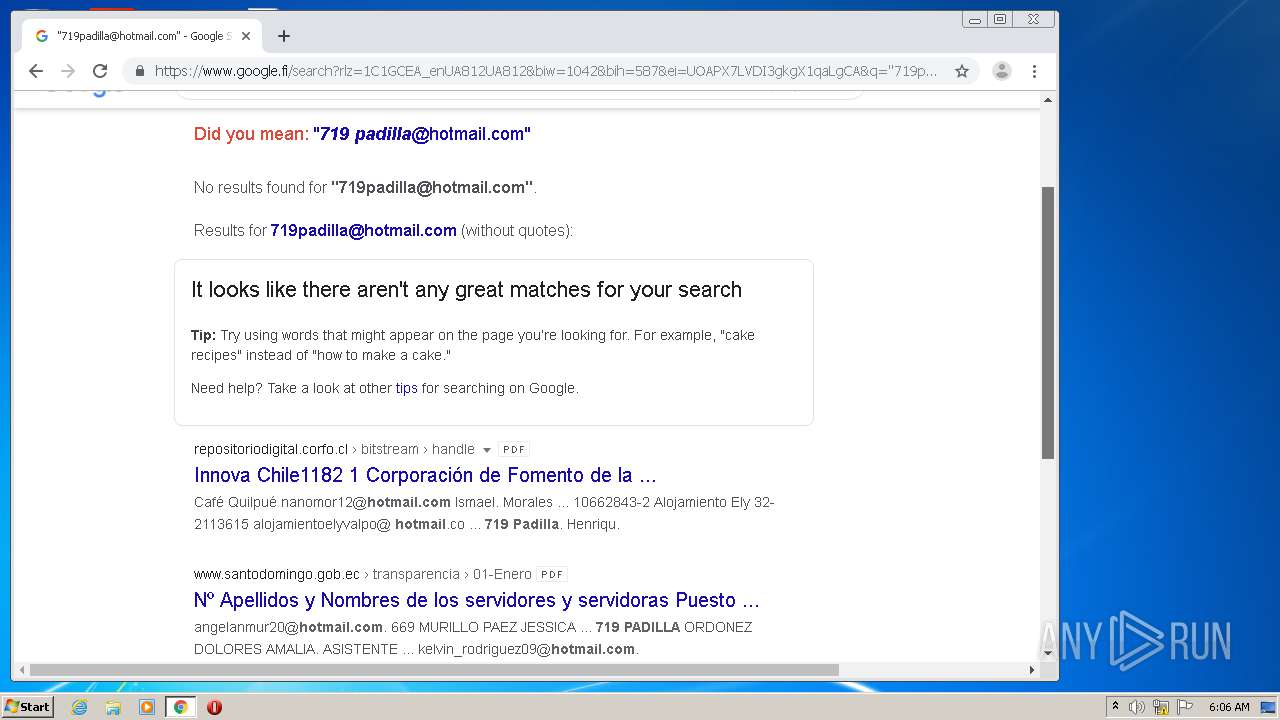The width and height of the screenshot is (1280, 720).
Task: Follow the "719 padilla@hotmail.com" suggestion
Action: pyautogui.click(x=422, y=134)
